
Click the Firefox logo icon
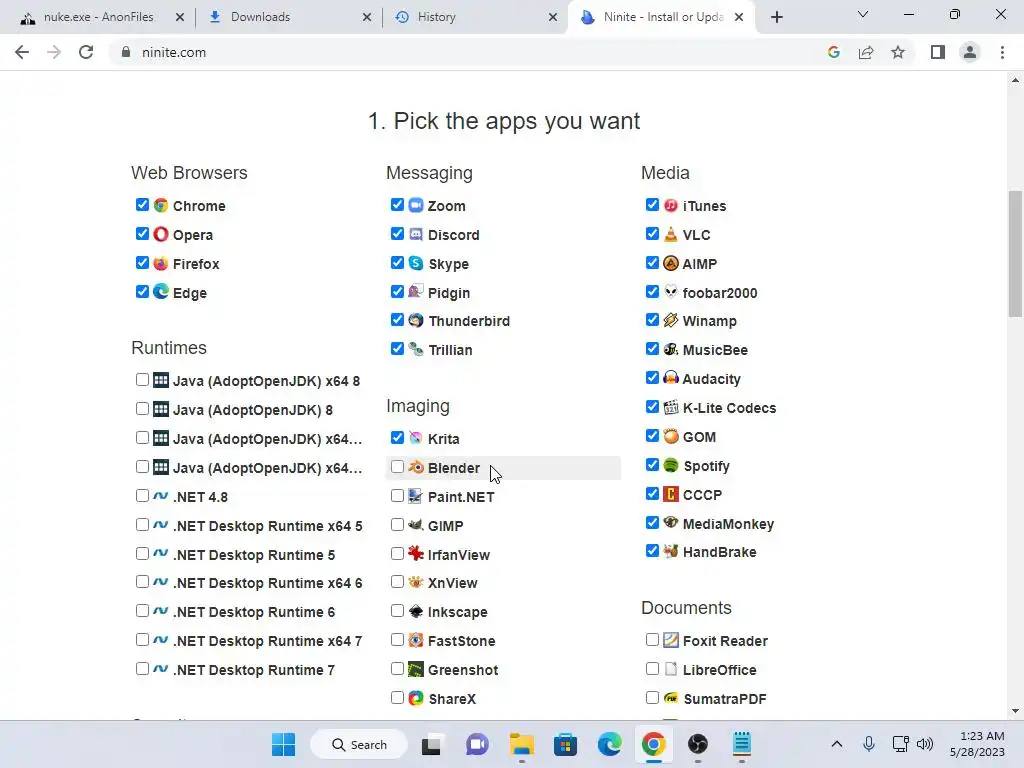point(161,263)
